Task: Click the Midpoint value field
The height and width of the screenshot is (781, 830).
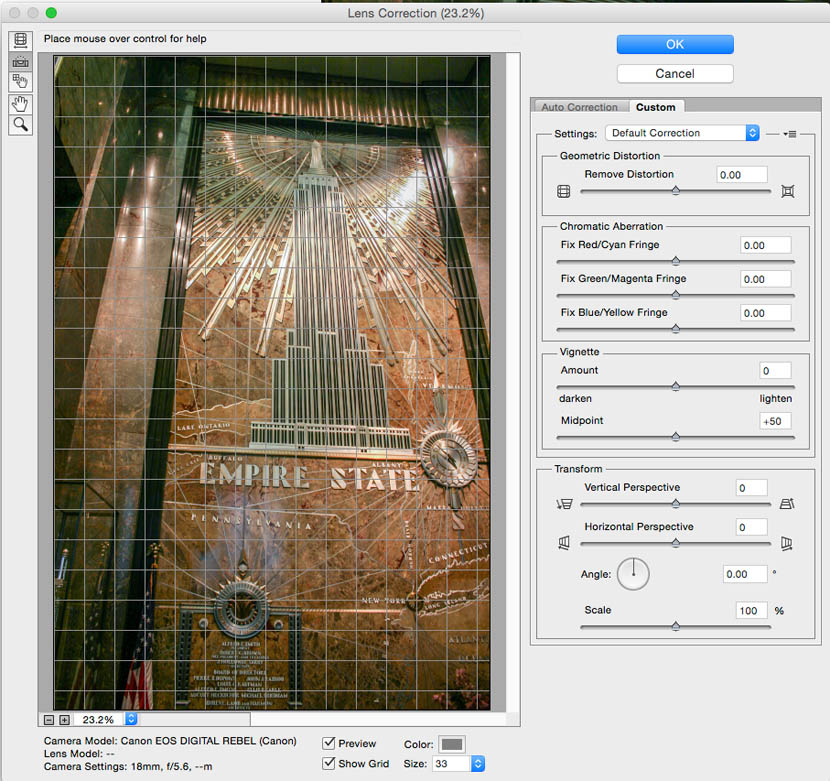Action: click(x=775, y=421)
